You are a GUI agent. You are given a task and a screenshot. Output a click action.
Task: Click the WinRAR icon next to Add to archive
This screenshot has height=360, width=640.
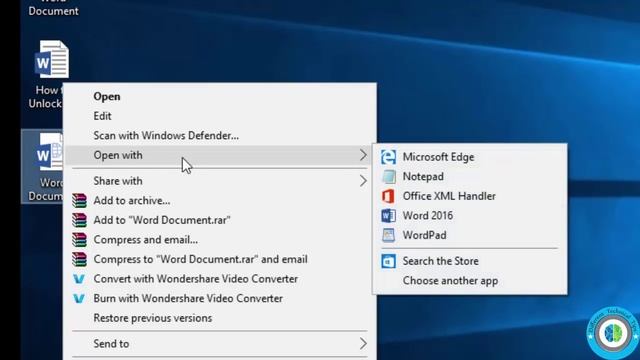click(79, 200)
